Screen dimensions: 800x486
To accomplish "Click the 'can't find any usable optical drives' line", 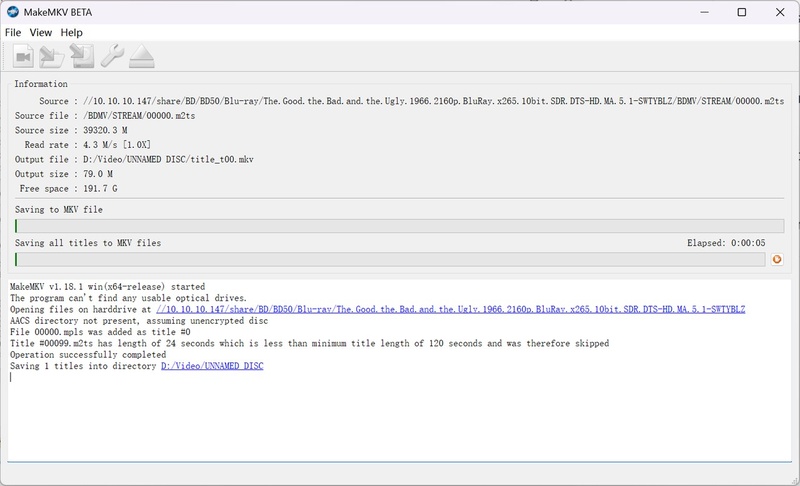I will click(128, 298).
